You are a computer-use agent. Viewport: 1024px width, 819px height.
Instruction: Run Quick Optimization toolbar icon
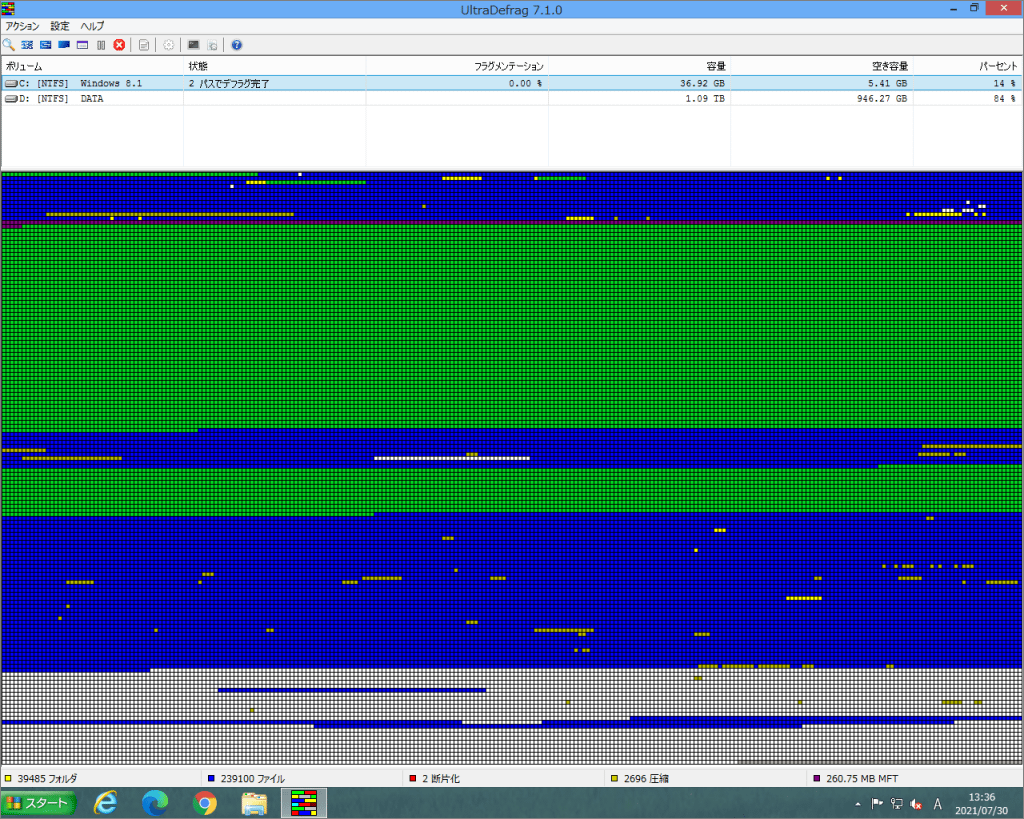[x=46, y=45]
